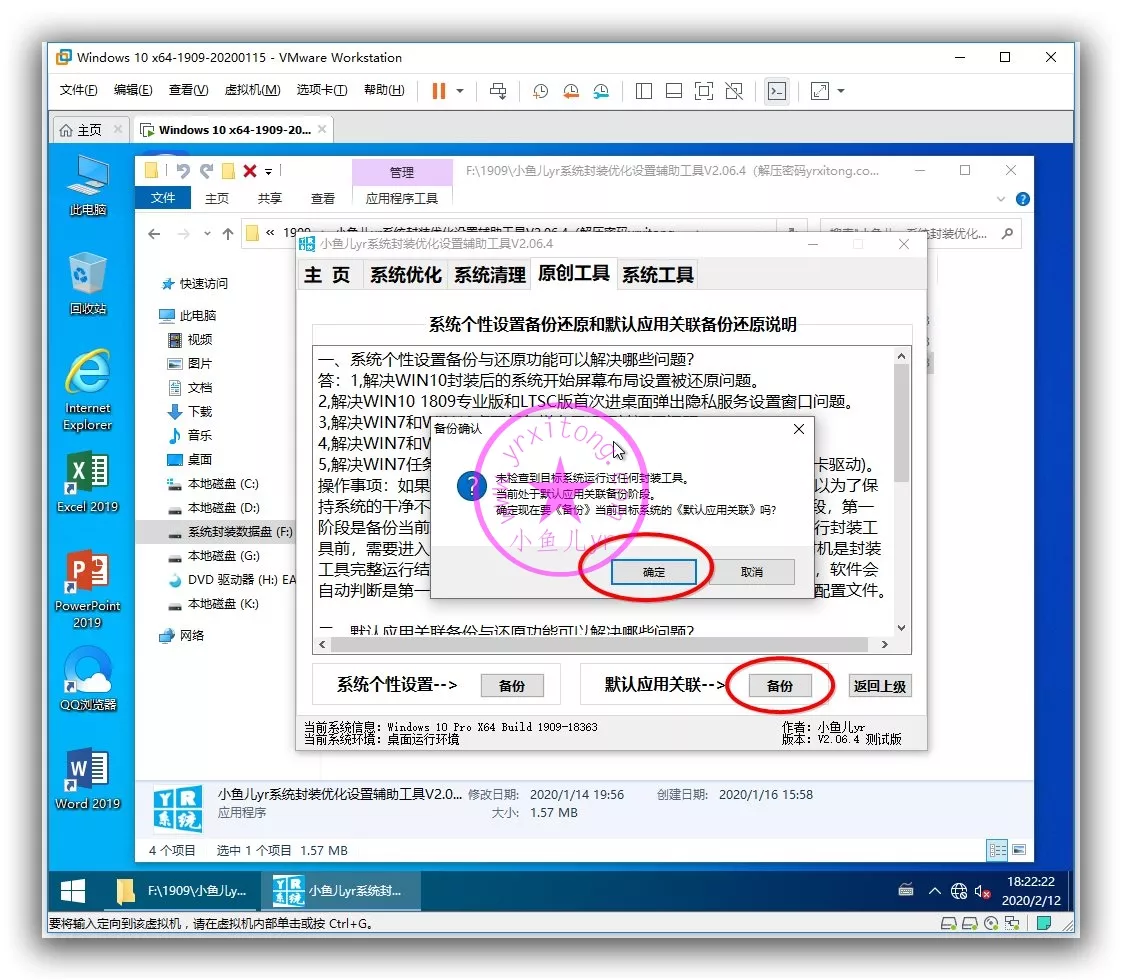1122x980 pixels.
Task: Enter VMware full screen mode icon
Action: (x=704, y=91)
